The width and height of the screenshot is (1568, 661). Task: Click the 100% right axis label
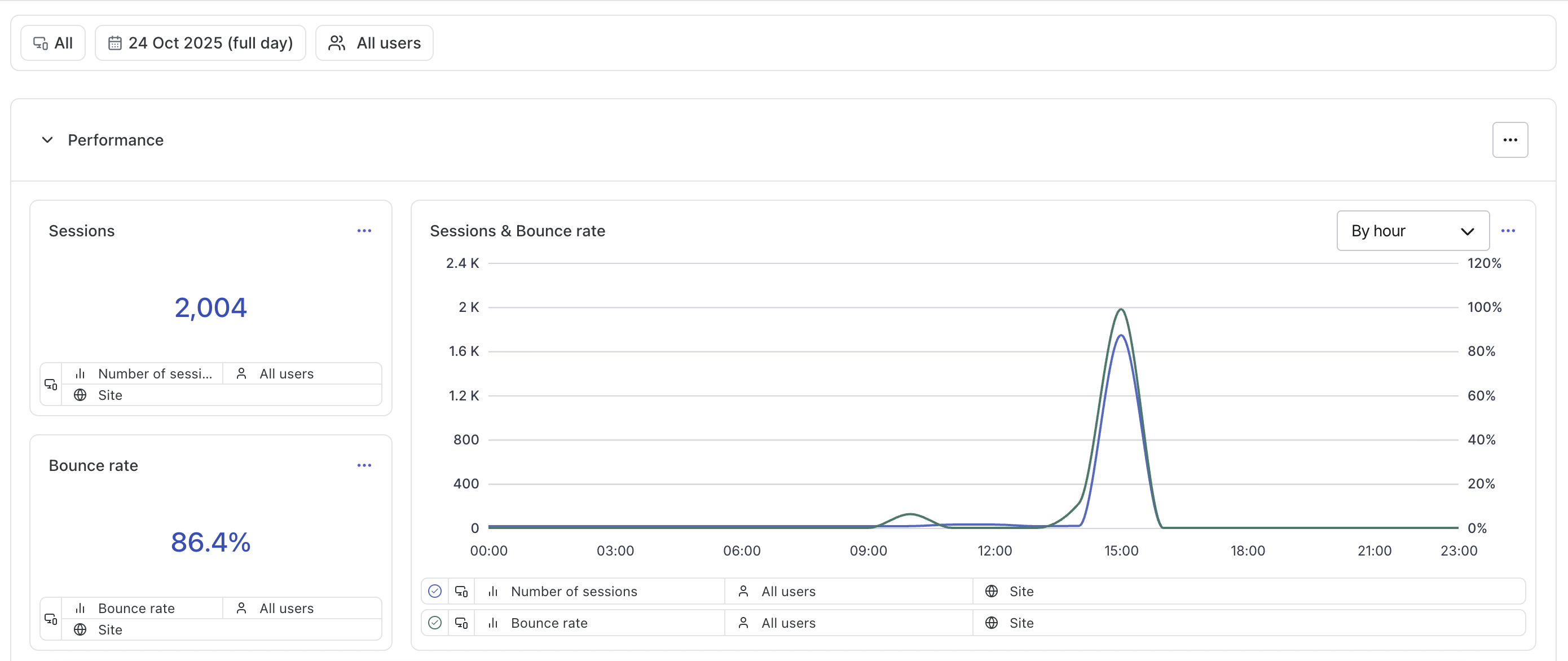click(x=1484, y=307)
